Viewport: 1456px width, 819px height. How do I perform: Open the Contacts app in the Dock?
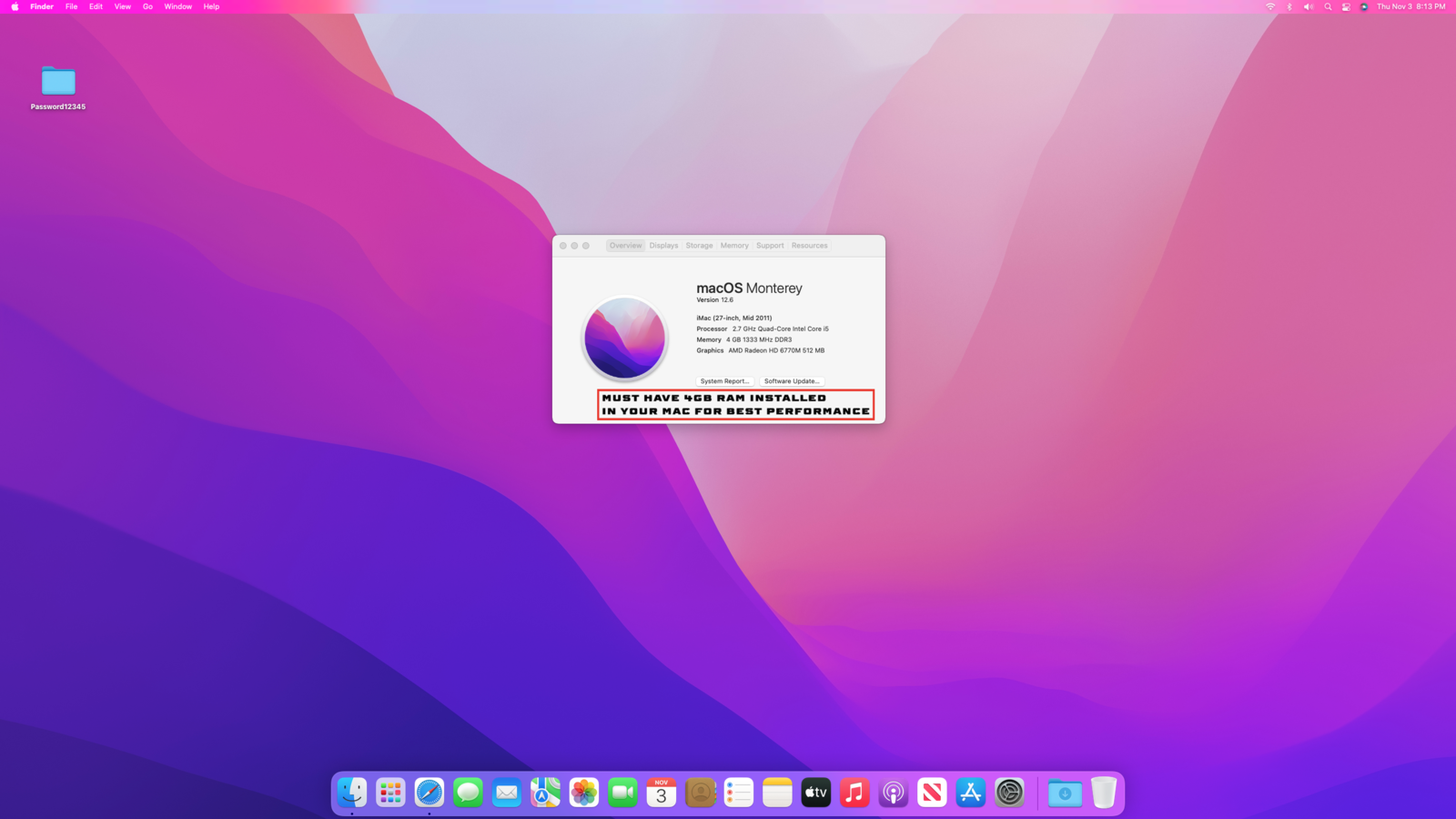(x=700, y=793)
